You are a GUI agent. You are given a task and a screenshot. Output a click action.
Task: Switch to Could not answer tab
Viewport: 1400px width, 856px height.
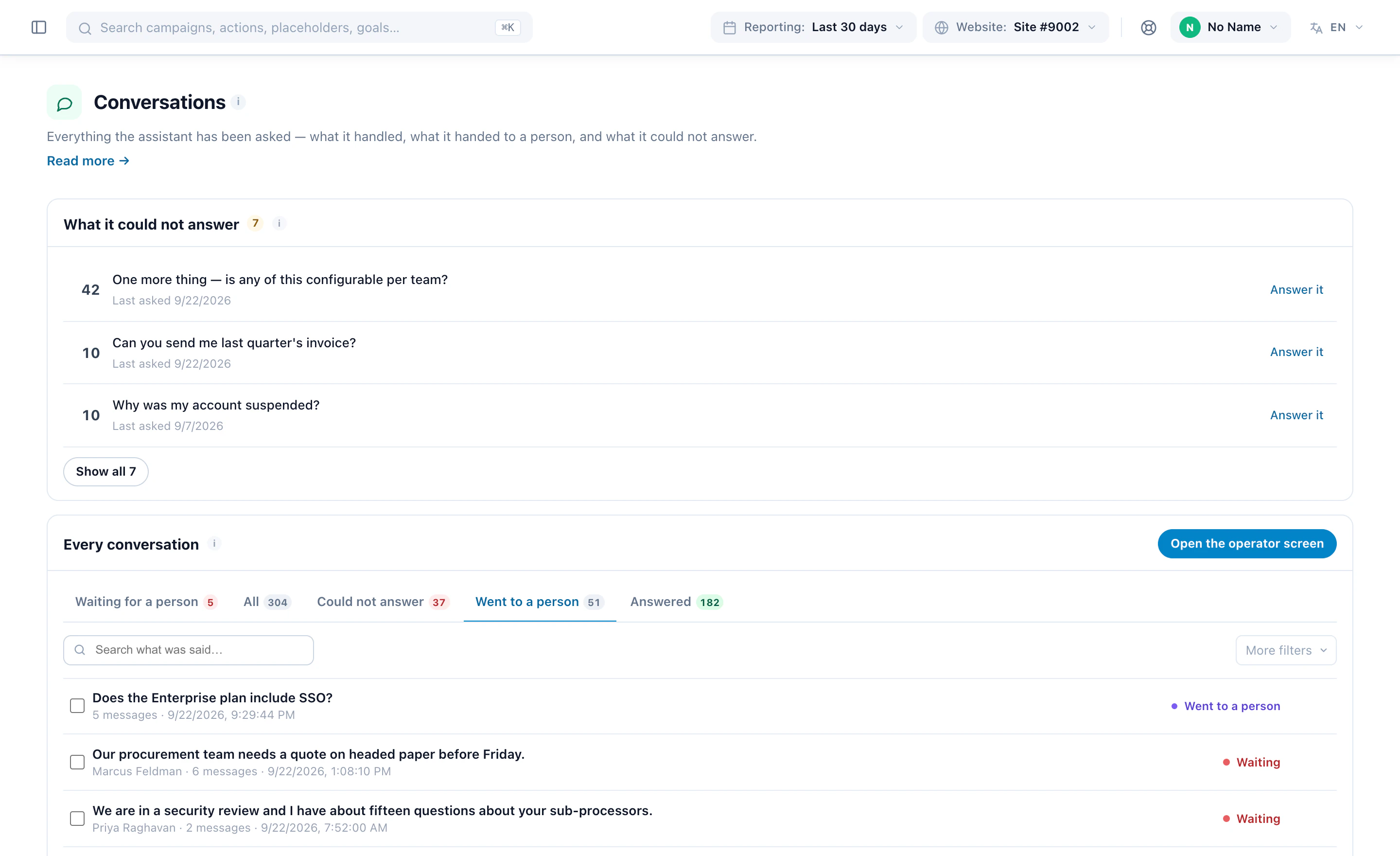[383, 601]
